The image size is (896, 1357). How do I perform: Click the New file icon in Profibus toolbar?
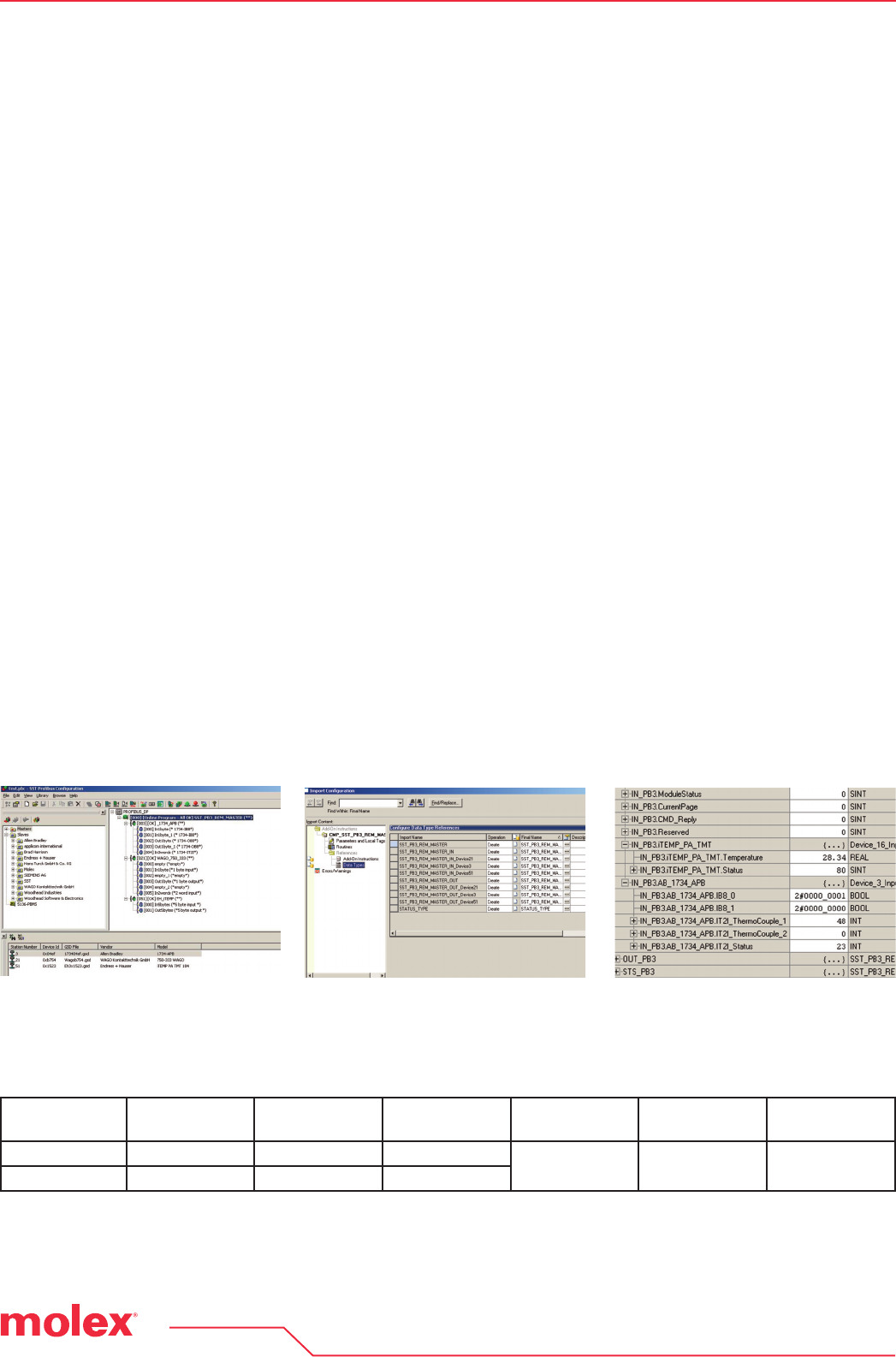[27, 804]
